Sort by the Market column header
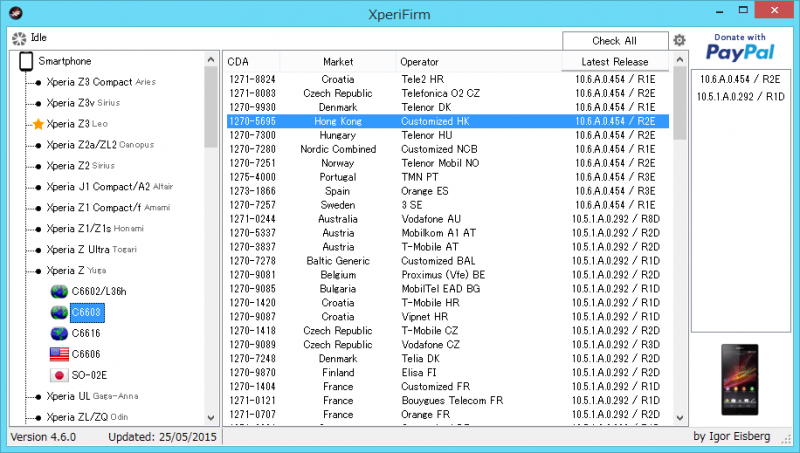Viewport: 800px width, 453px height. point(338,62)
